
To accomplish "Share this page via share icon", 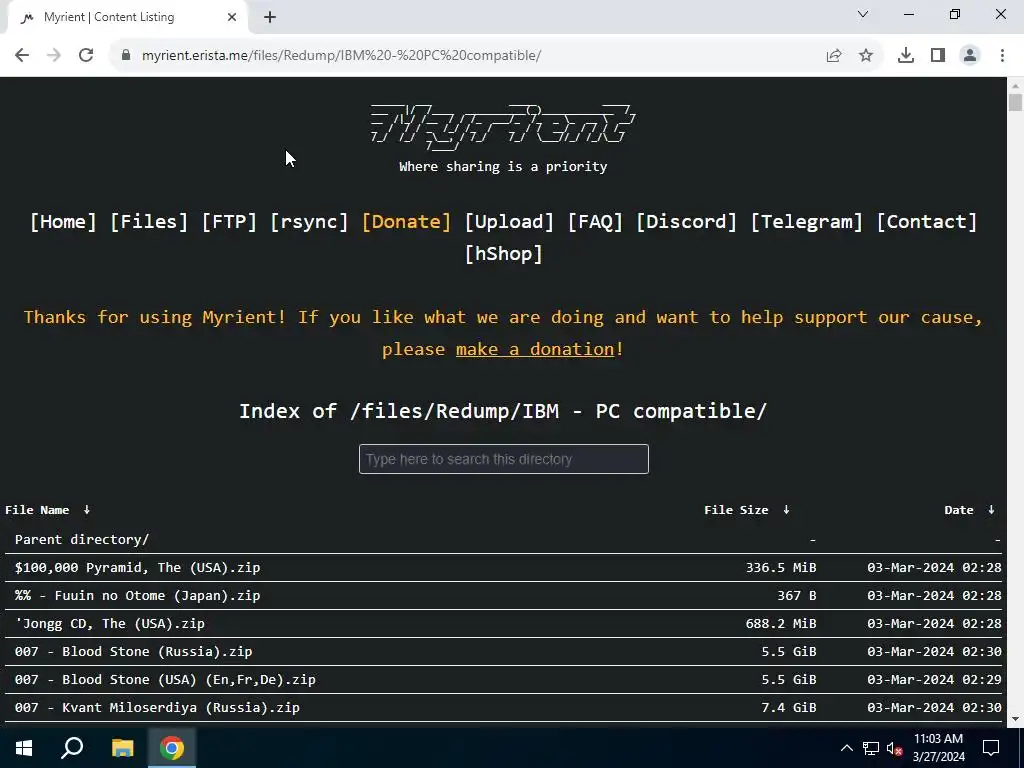I will 834,56.
